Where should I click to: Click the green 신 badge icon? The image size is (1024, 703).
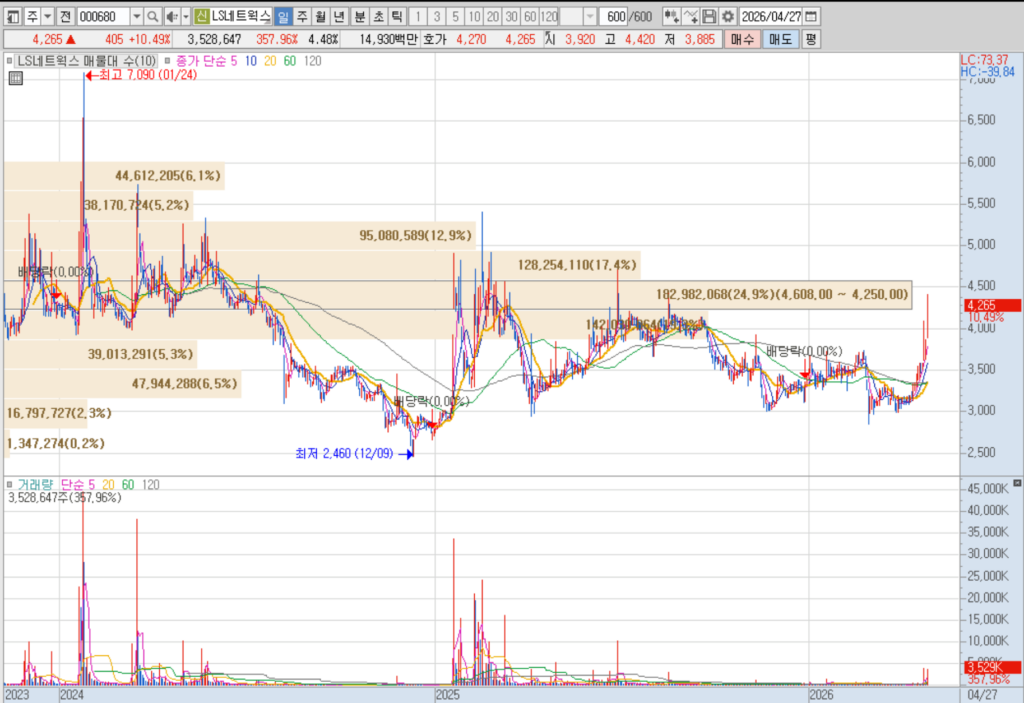202,16
